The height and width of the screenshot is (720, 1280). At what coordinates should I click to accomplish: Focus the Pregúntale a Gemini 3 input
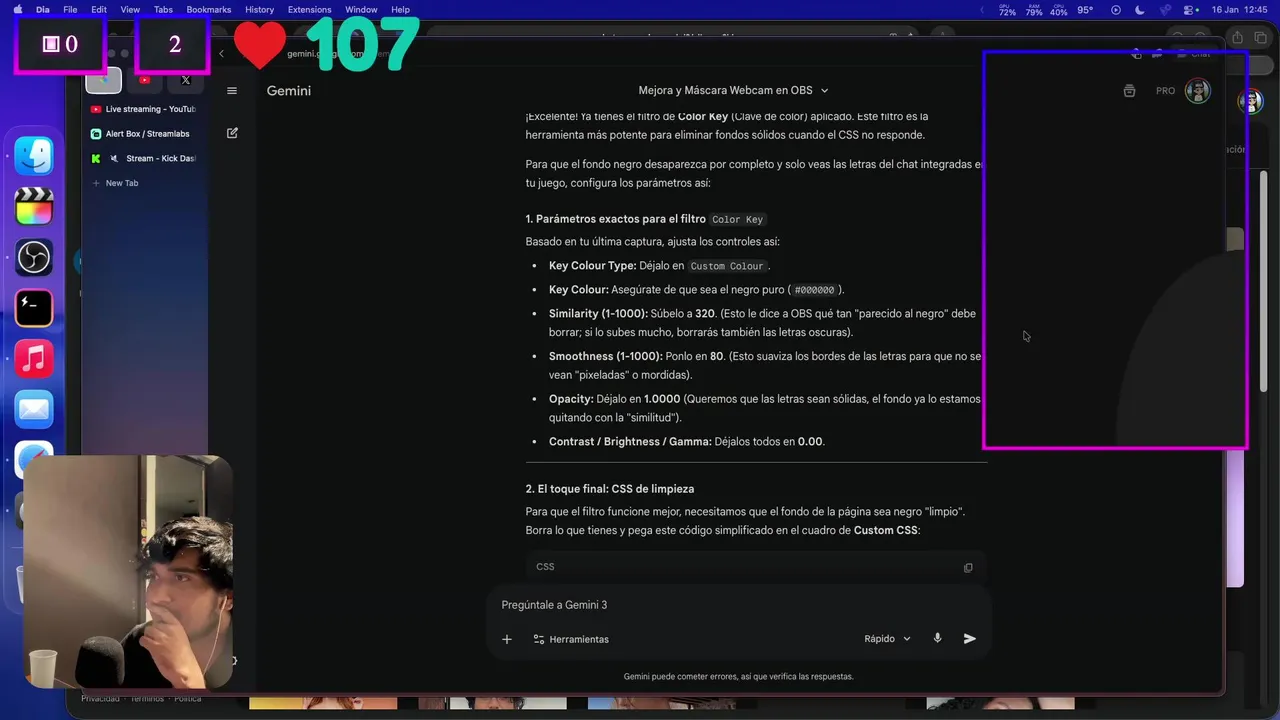738,605
